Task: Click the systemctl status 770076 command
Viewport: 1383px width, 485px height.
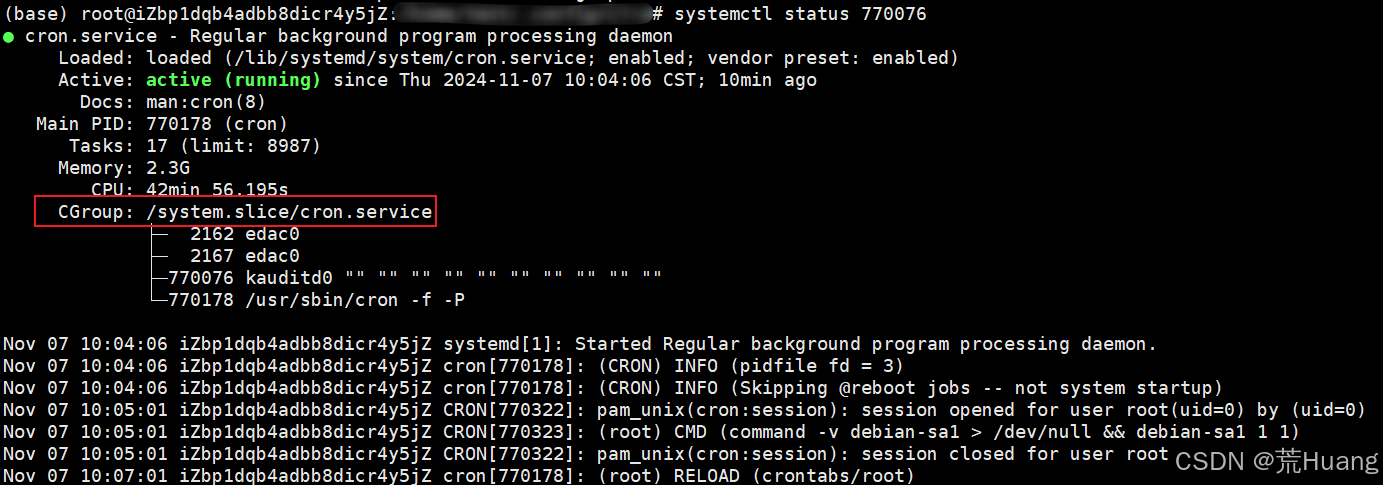Action: tap(801, 14)
